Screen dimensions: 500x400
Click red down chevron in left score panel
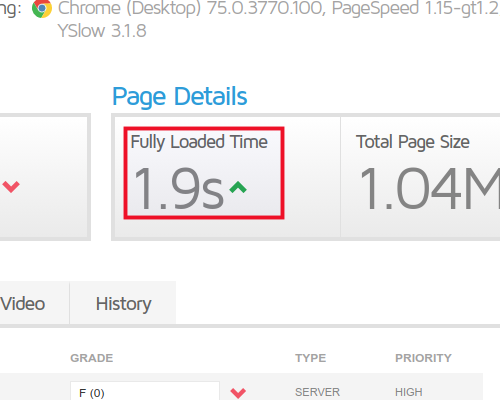pos(11,186)
